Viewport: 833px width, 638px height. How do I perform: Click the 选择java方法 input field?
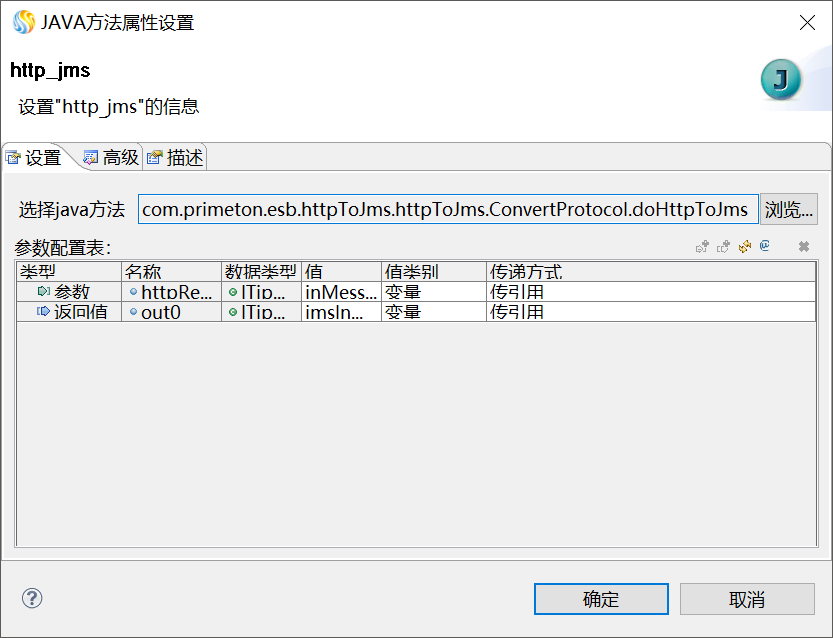[x=448, y=209]
